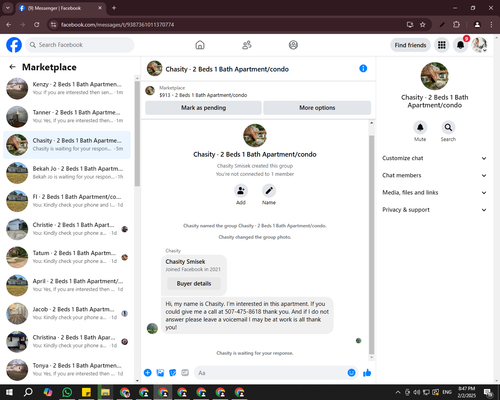This screenshot has height=400, width=500.
Task: Open the Friends icon in top navigation
Action: click(247, 45)
